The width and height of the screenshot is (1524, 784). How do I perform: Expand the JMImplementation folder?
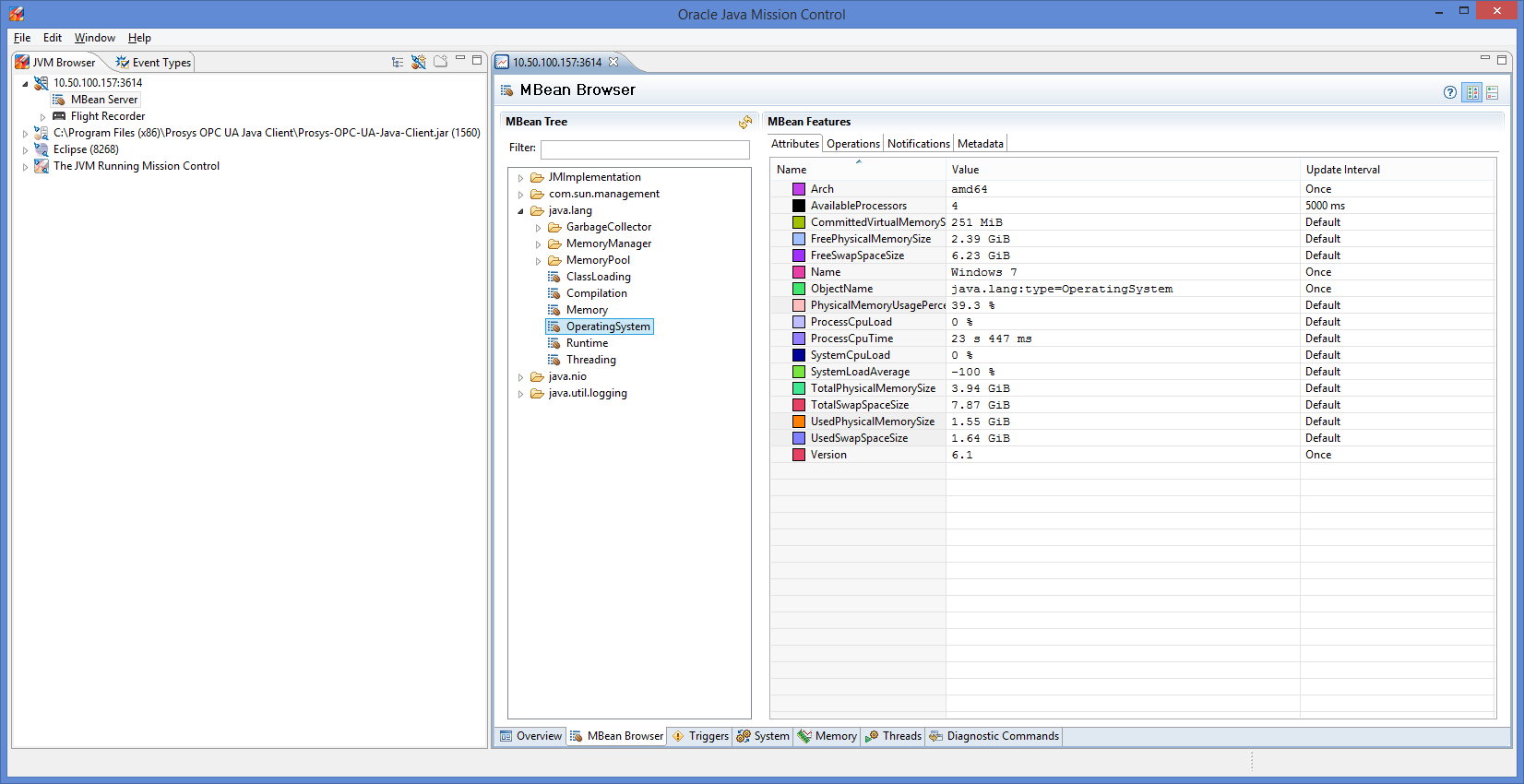coord(520,178)
